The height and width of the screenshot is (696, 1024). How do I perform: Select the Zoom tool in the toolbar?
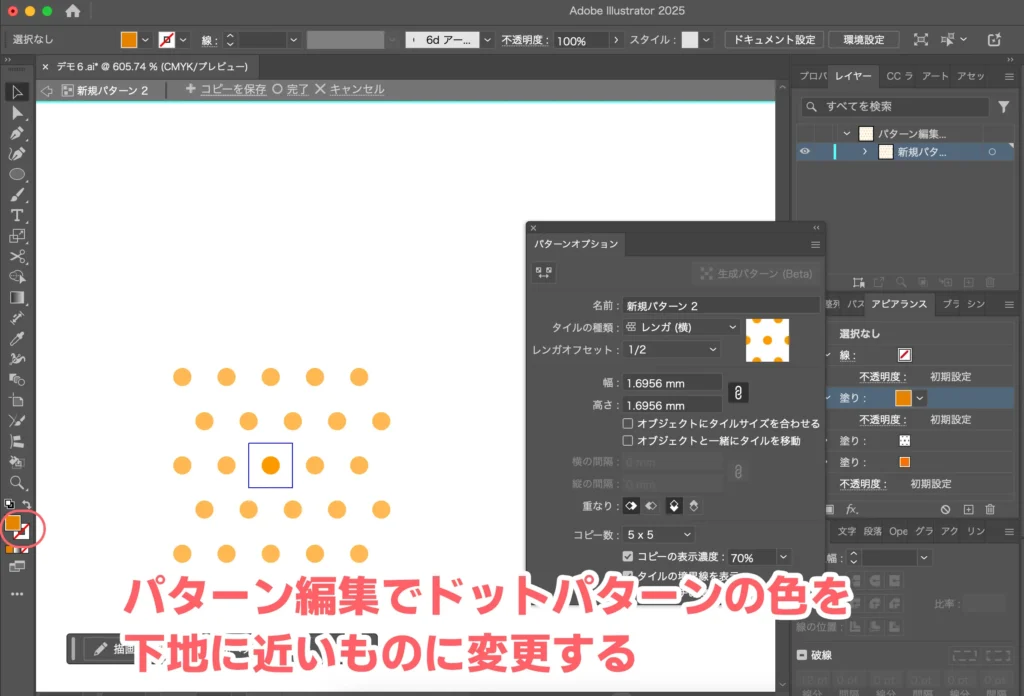coord(14,482)
